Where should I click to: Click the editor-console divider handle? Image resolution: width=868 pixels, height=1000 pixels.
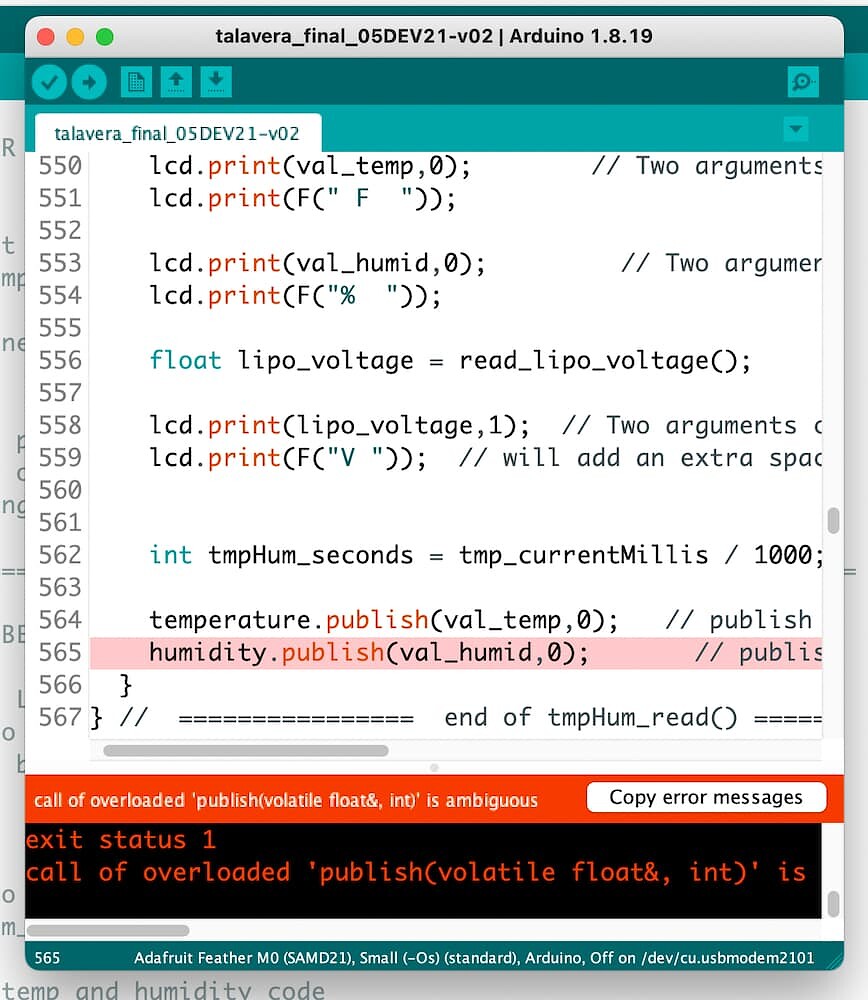434,768
